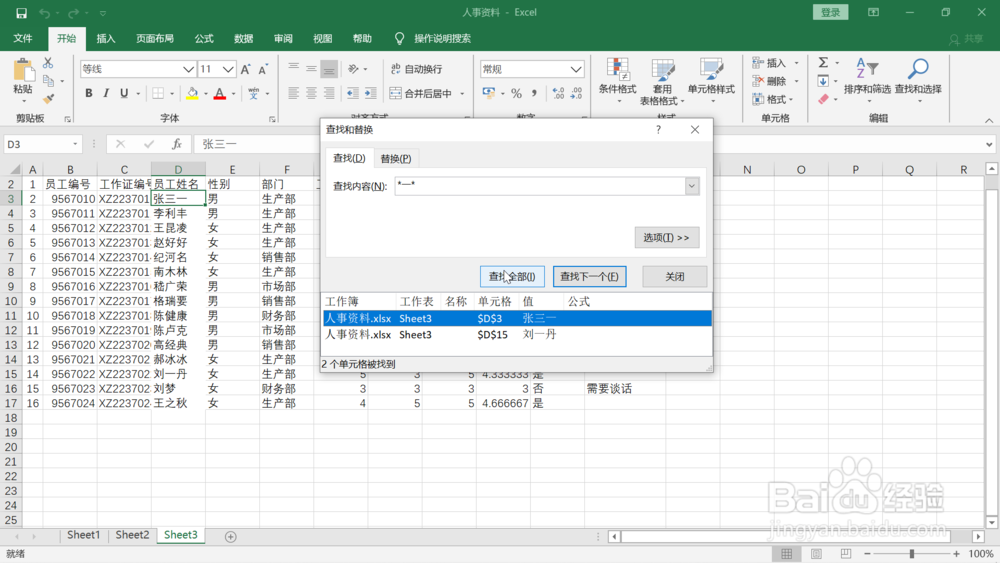Click 关闭 button in Find dialog

(x=675, y=276)
